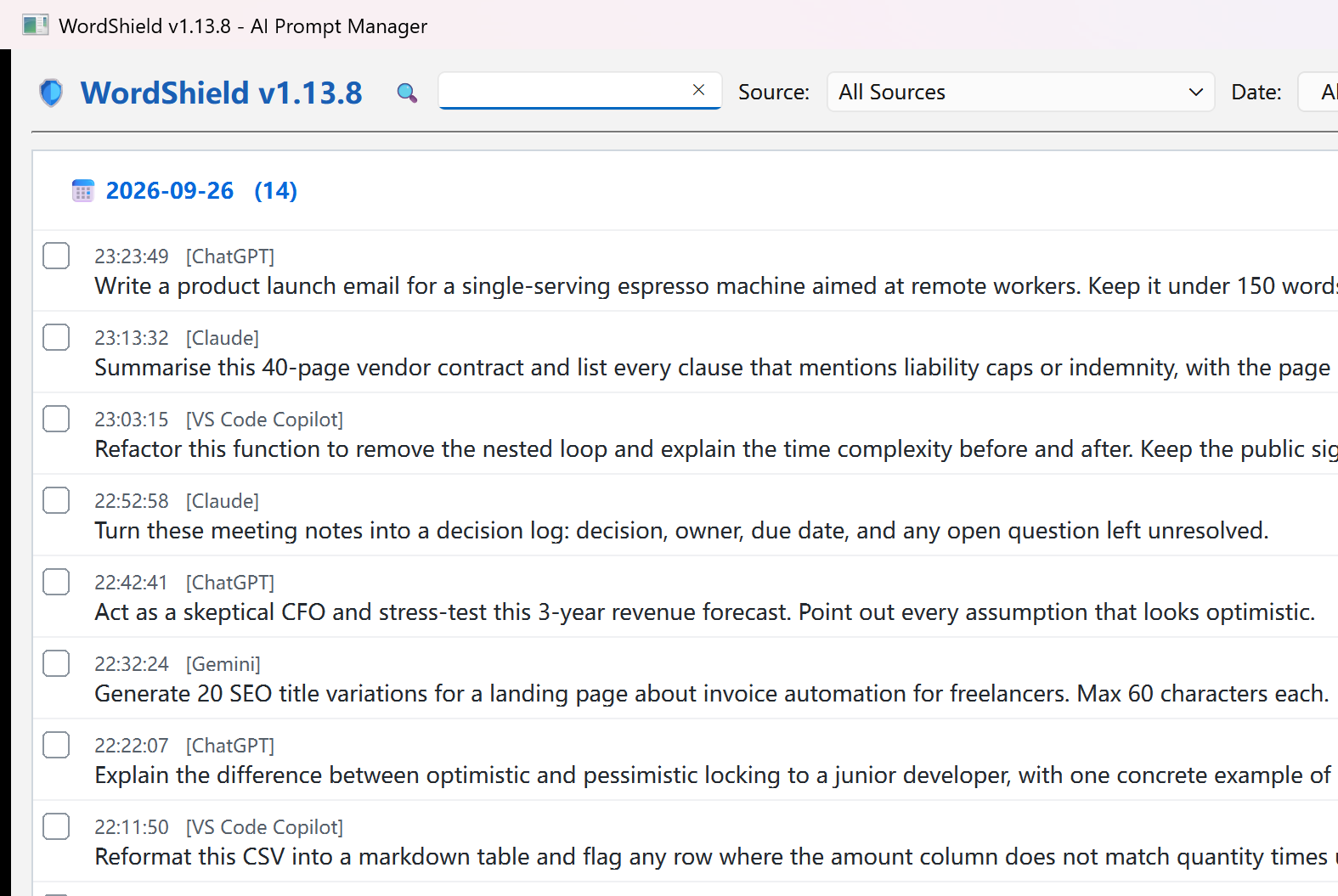Select the skeptical CFO revenue forecast prompt
The width and height of the screenshot is (1338, 896).
[685, 597]
